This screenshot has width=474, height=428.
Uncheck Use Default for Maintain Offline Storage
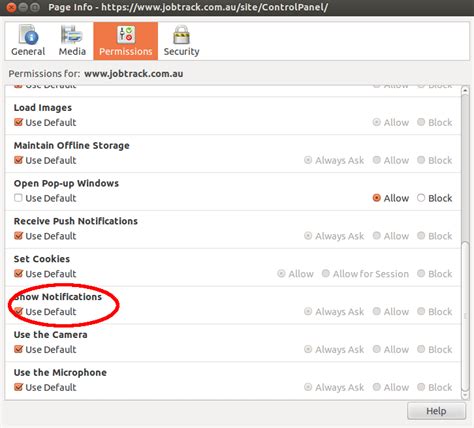click(18, 160)
